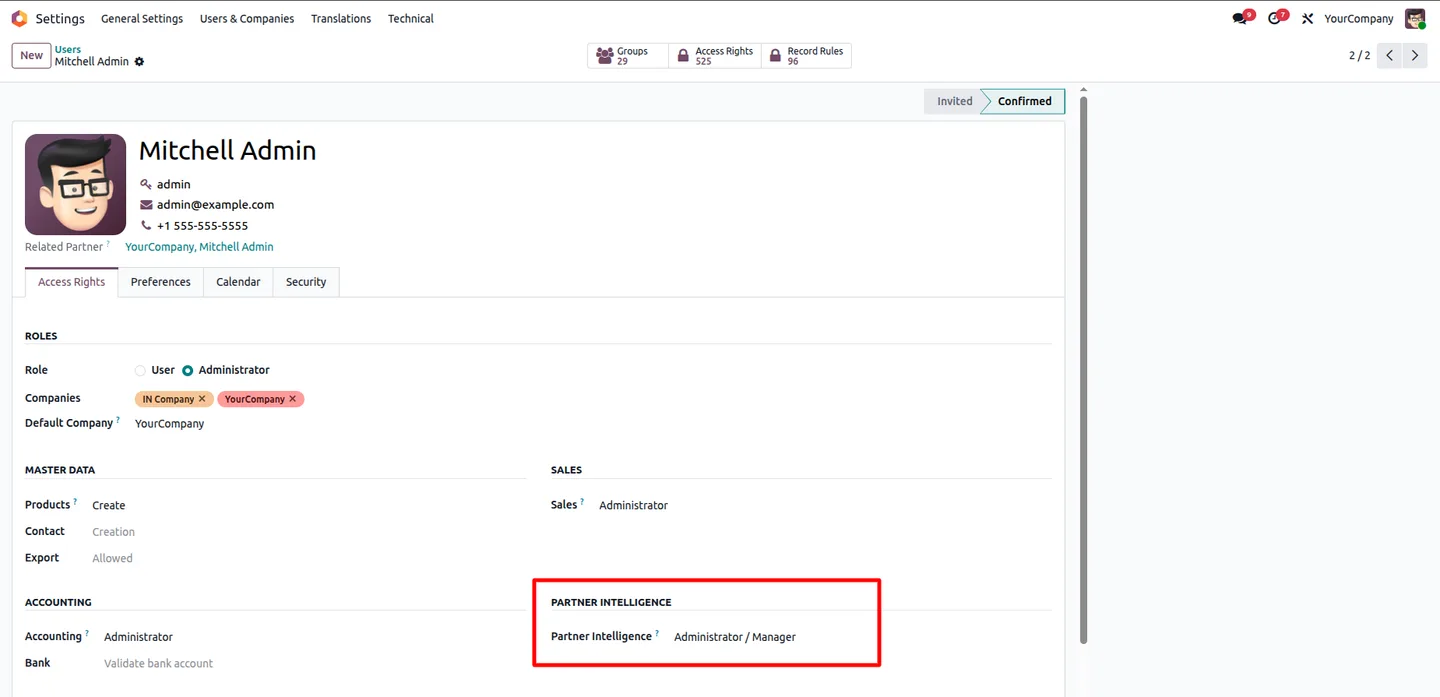Switch to the Security tab
This screenshot has height=697, width=1440.
(x=306, y=282)
